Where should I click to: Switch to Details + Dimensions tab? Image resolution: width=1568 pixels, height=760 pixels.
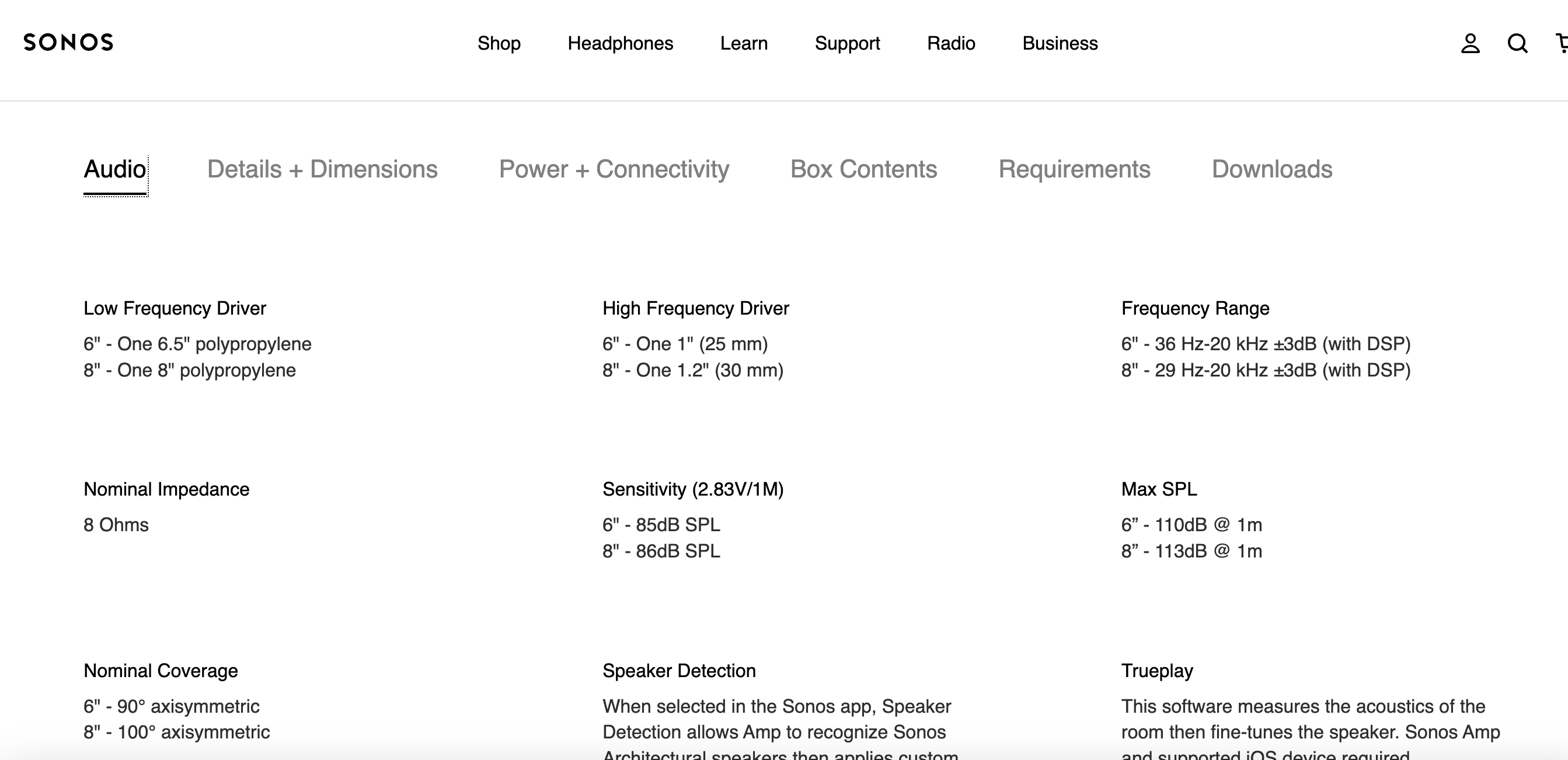(x=322, y=170)
